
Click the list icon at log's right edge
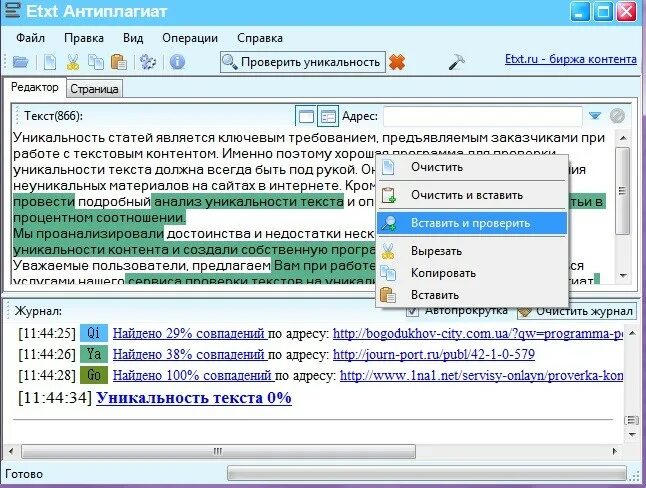[631, 421]
